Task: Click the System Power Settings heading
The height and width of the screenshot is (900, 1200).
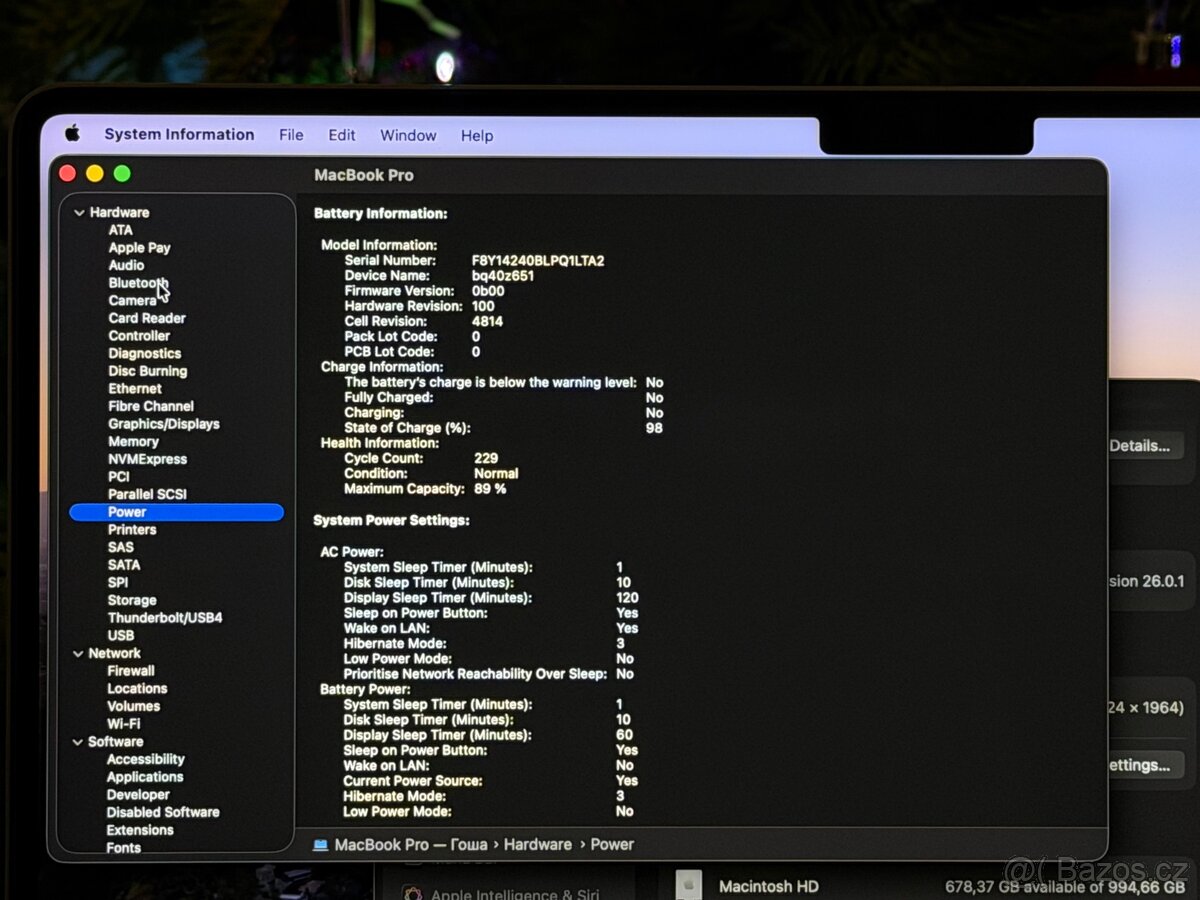Action: [391, 521]
